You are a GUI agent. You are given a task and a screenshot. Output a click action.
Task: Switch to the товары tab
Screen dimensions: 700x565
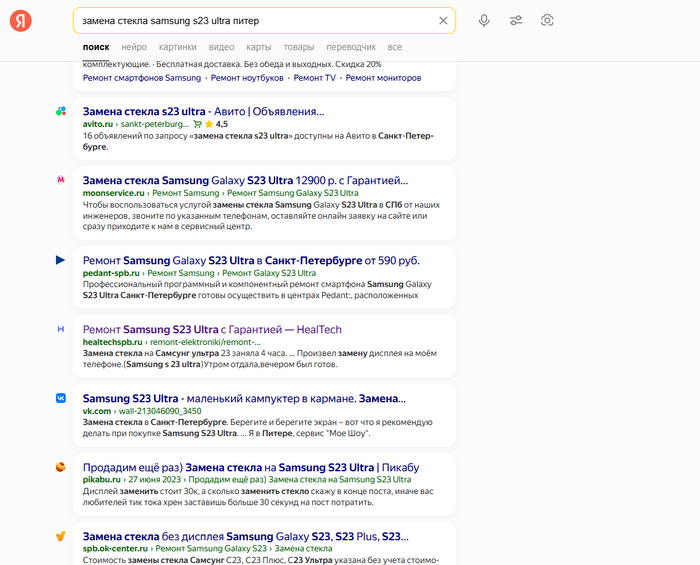tap(299, 47)
